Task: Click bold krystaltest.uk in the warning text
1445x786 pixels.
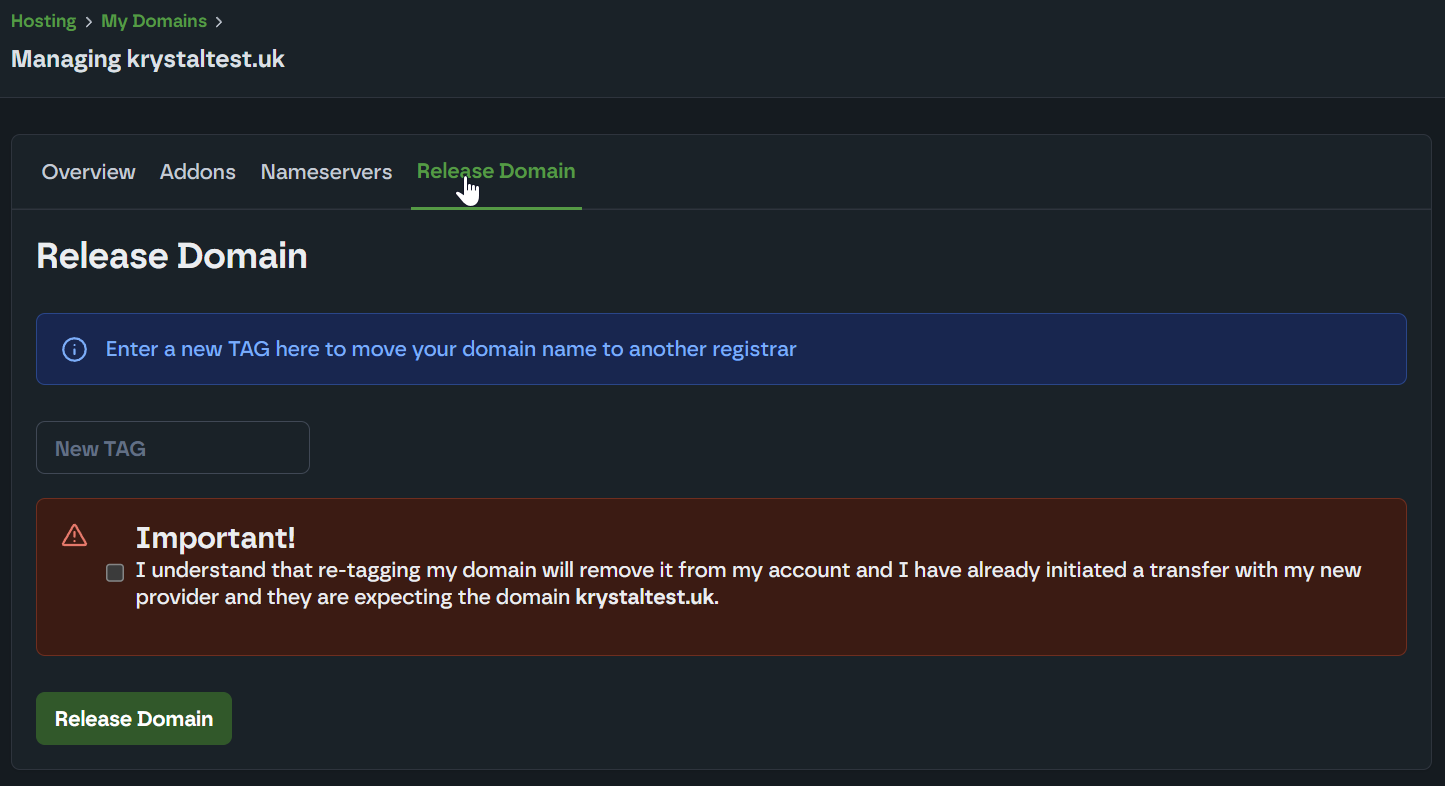Action: tap(645, 598)
